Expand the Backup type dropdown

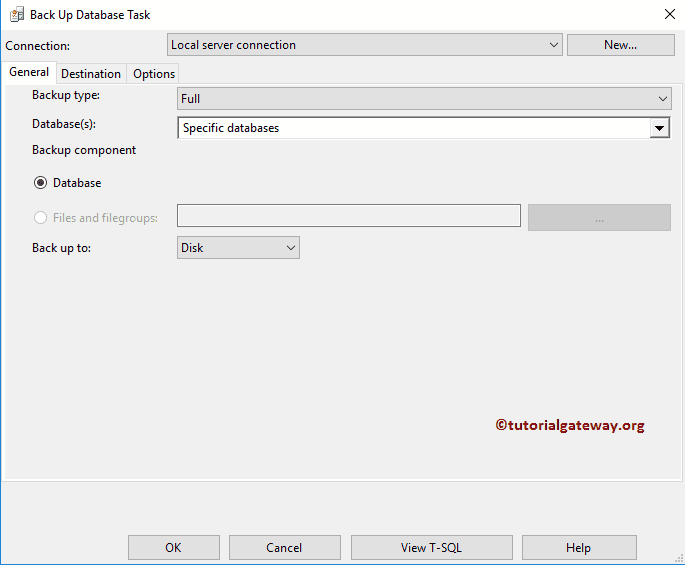coord(424,99)
